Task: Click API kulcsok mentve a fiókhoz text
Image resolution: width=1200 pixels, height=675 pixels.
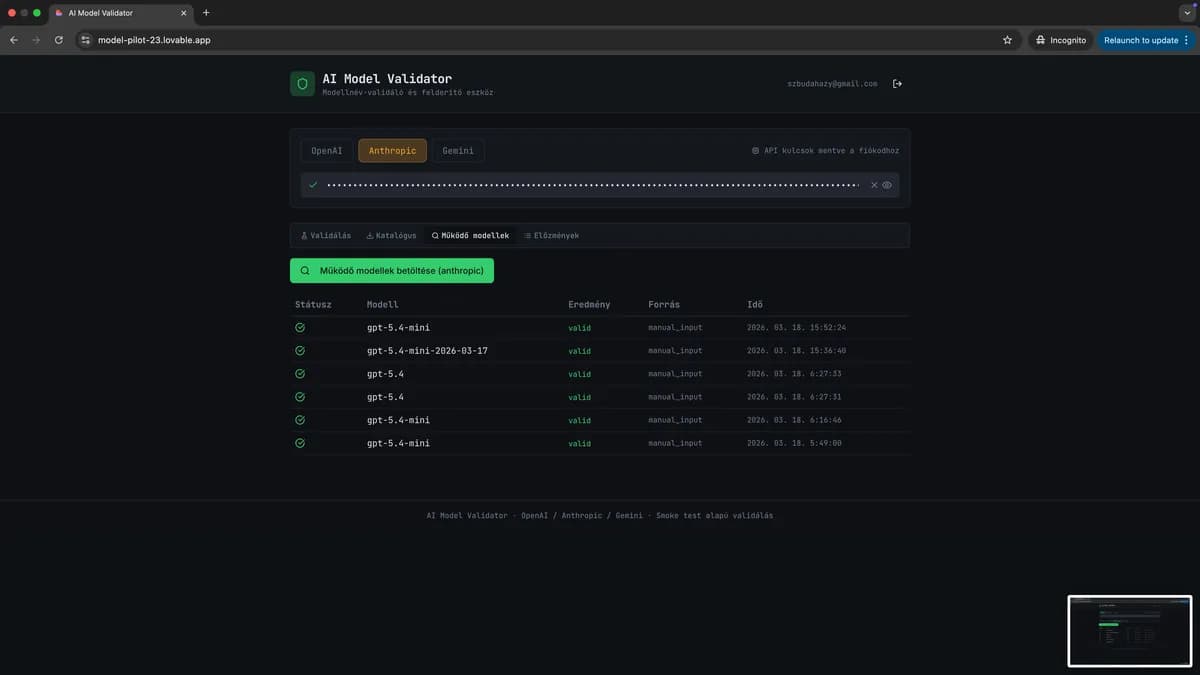Action: (x=831, y=151)
